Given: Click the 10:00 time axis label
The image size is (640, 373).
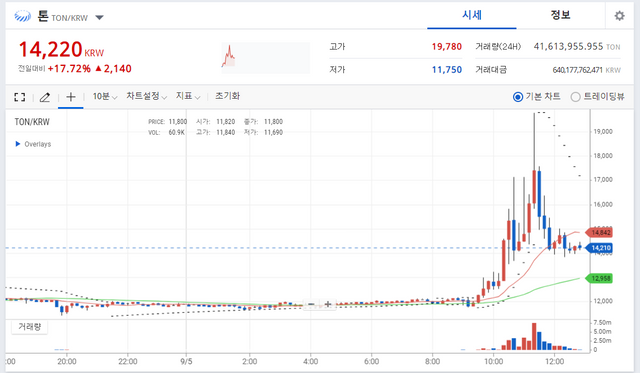Looking at the screenshot, I should point(493,361).
